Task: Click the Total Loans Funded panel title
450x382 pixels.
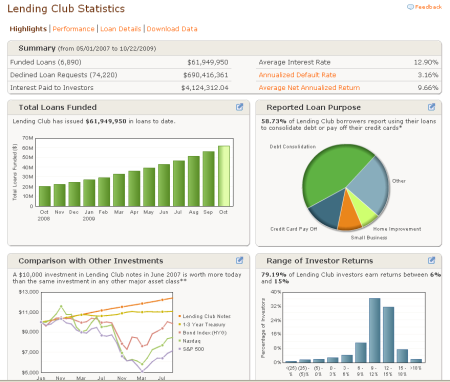Action: tap(58, 107)
